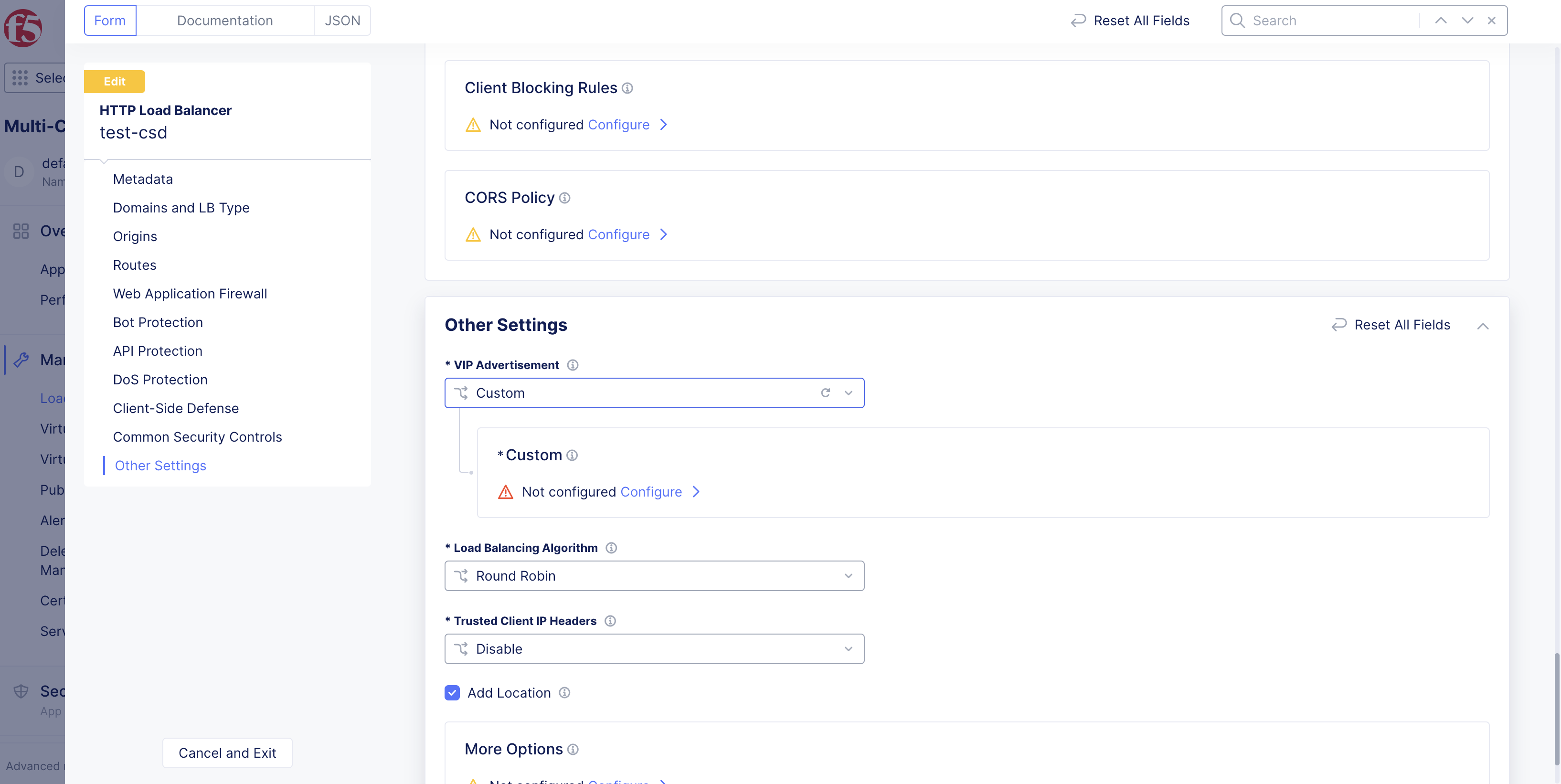Select Other Settings in the sidebar
Image resolution: width=1561 pixels, height=784 pixels.
click(160, 466)
